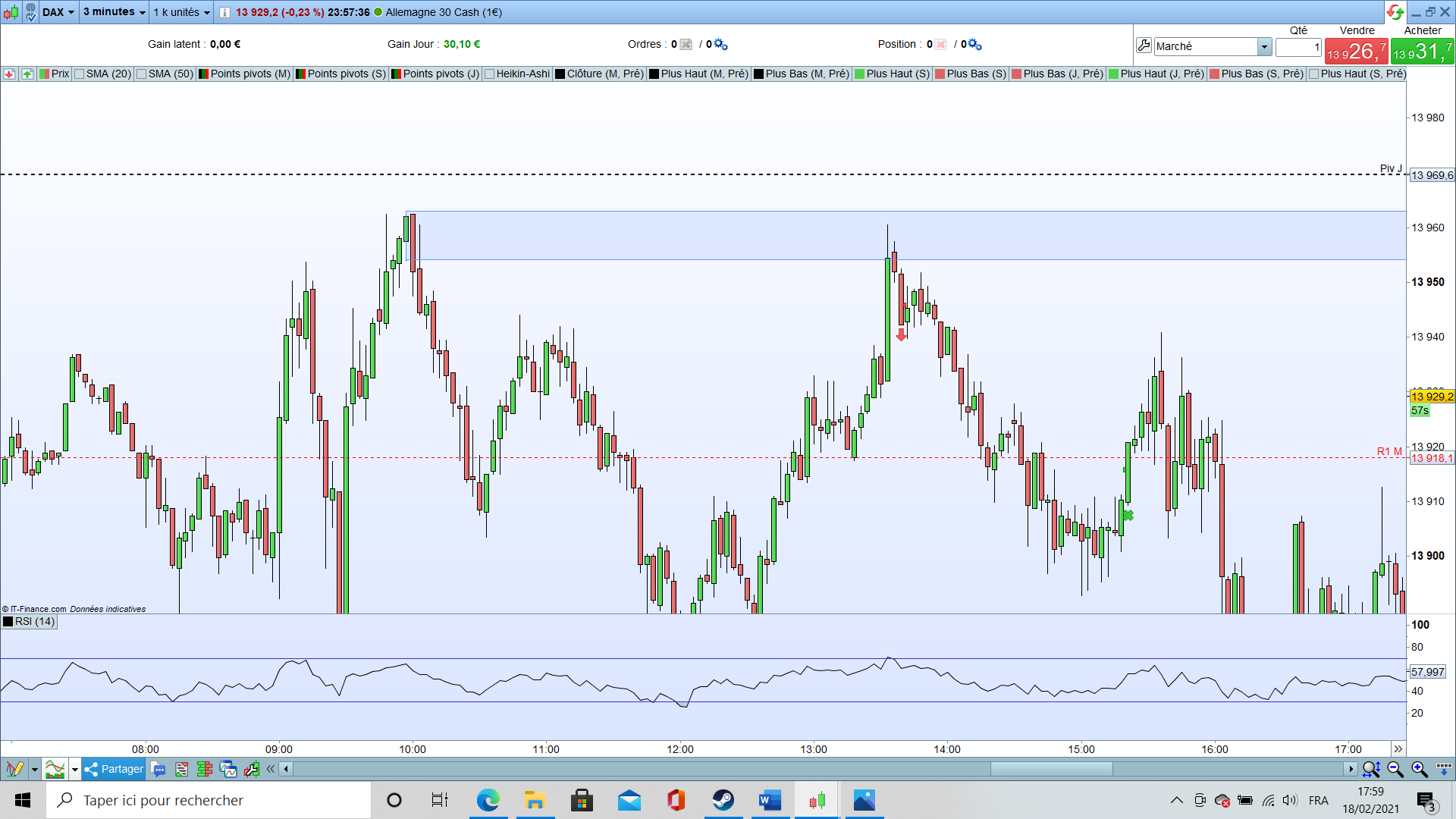Open Steam from the Windows taskbar
The height and width of the screenshot is (819, 1456).
(x=723, y=800)
